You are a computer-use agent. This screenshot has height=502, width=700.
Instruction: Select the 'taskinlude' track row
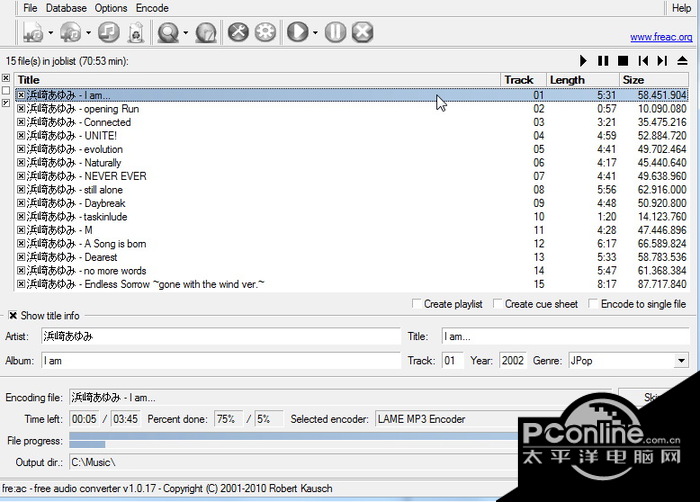(x=352, y=217)
